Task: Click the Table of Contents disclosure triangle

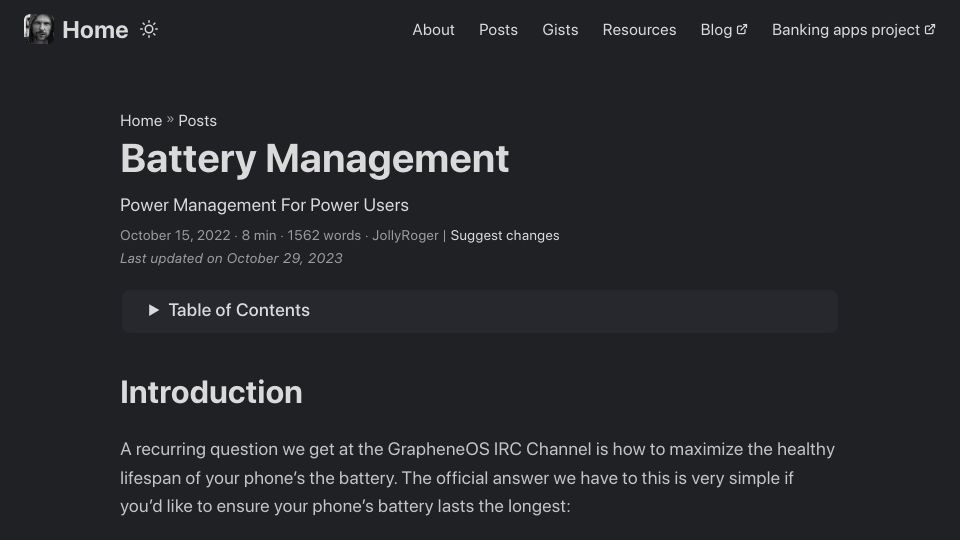Action: click(x=154, y=310)
